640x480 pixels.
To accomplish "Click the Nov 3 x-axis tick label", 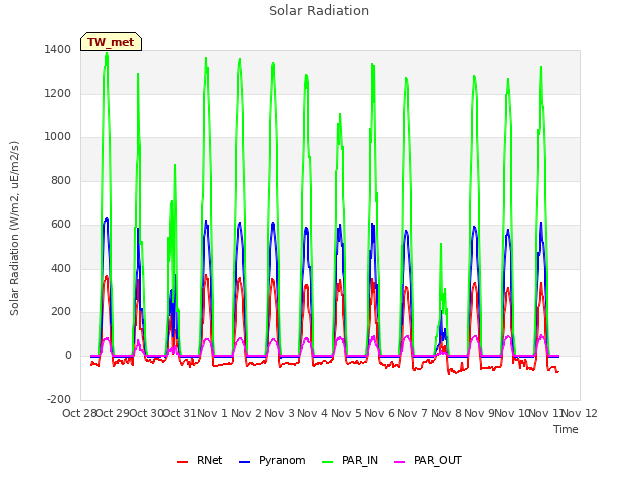I will click(x=279, y=413).
